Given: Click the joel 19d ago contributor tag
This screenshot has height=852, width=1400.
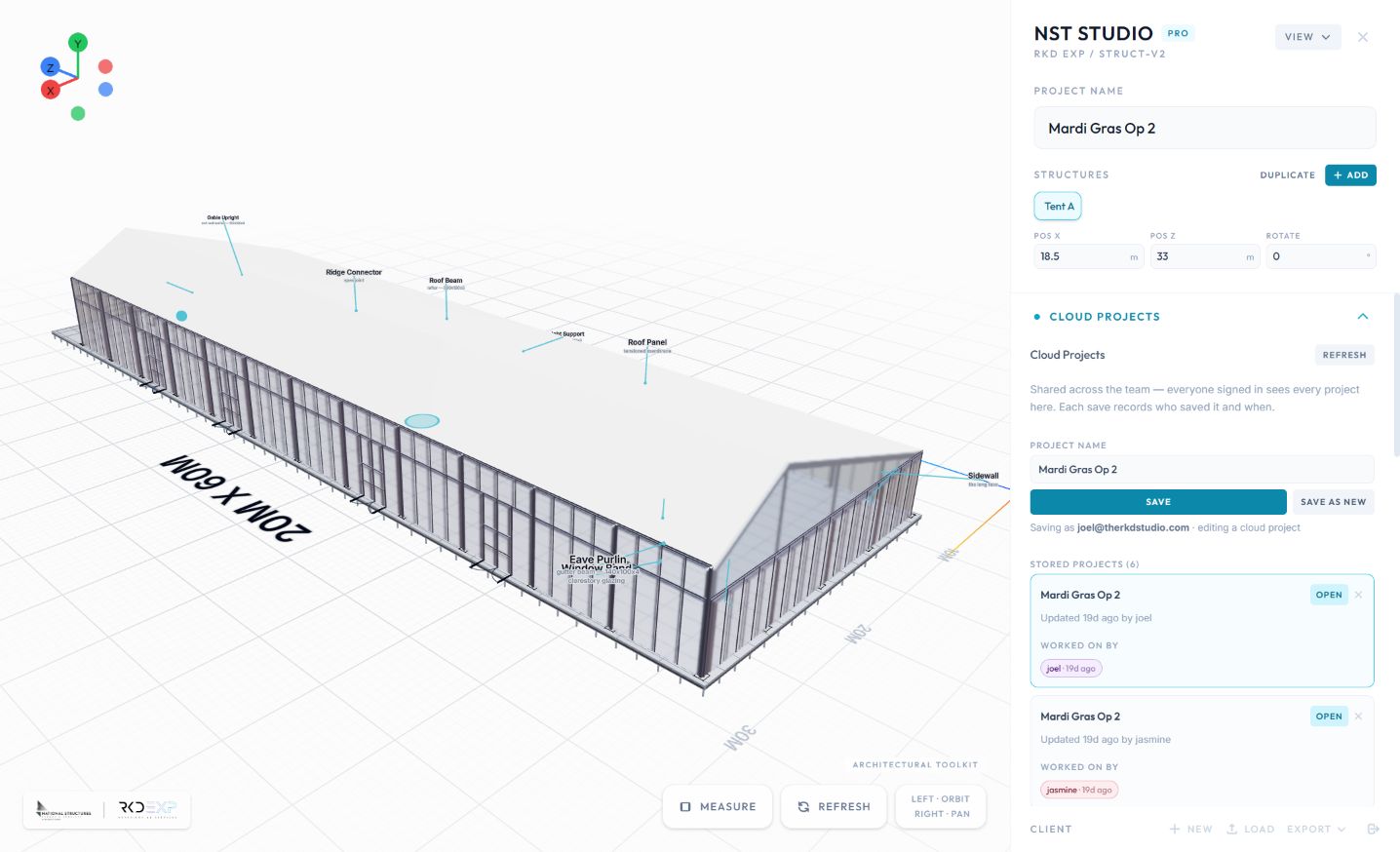Looking at the screenshot, I should coord(1071,669).
